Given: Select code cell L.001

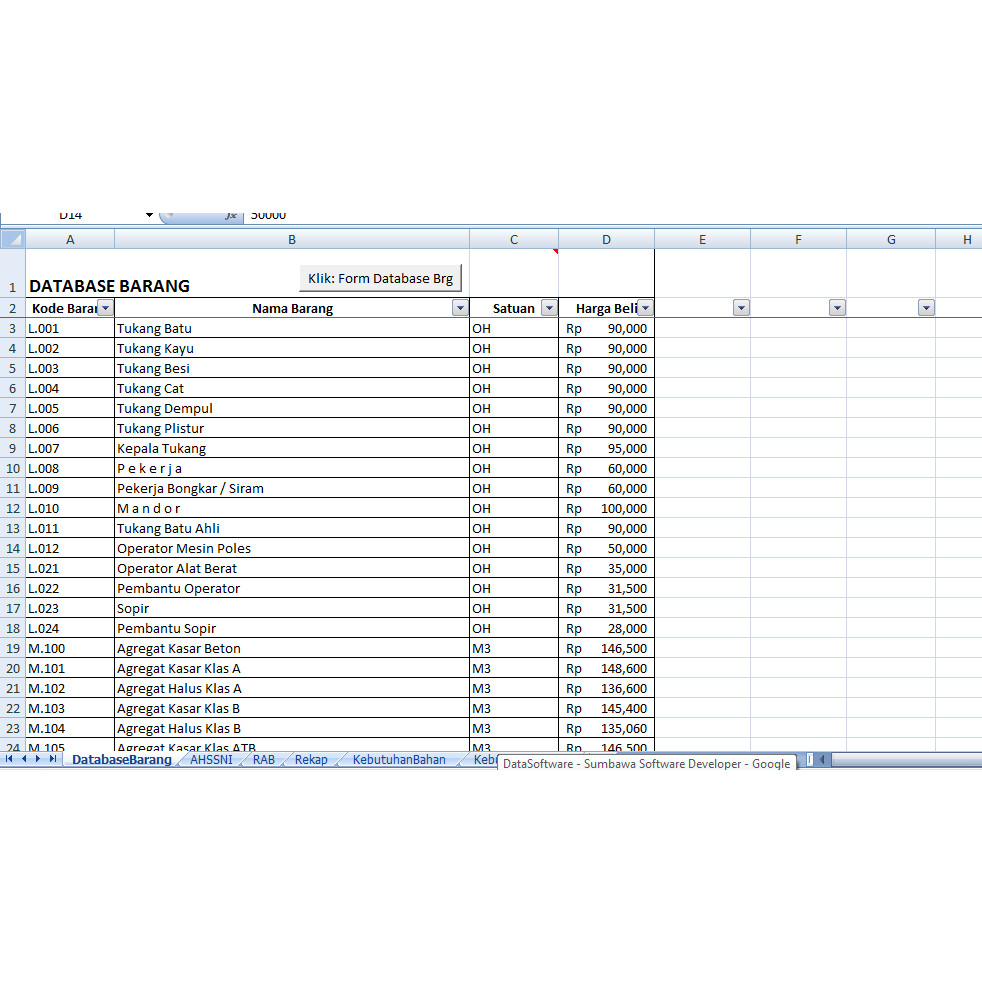Looking at the screenshot, I should (70, 328).
